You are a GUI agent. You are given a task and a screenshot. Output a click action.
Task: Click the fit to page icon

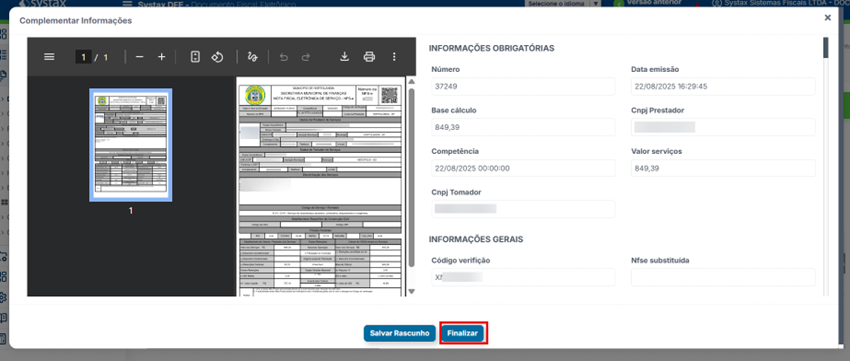point(196,57)
